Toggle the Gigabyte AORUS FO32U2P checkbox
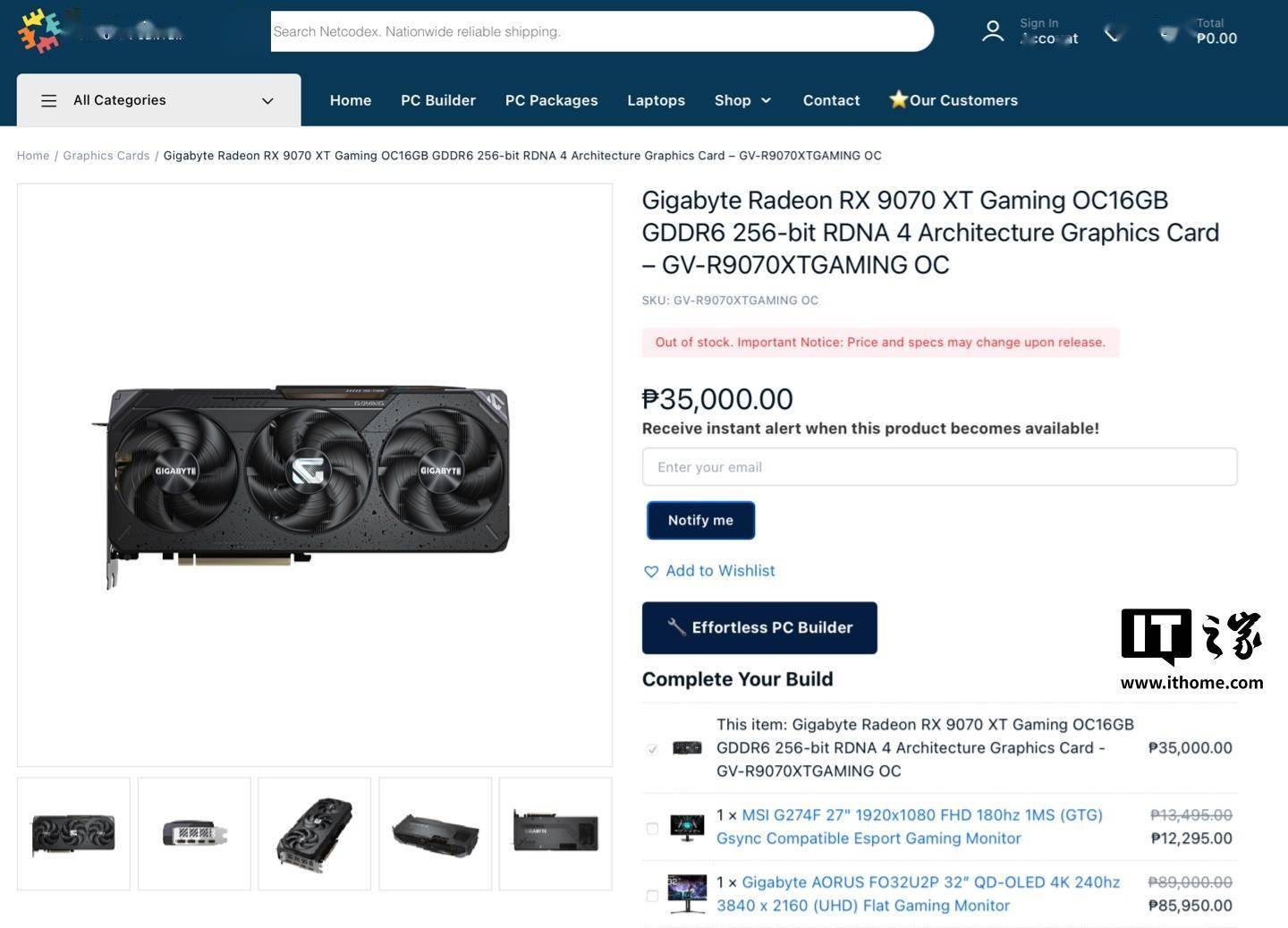1288x928 pixels. tap(652, 896)
